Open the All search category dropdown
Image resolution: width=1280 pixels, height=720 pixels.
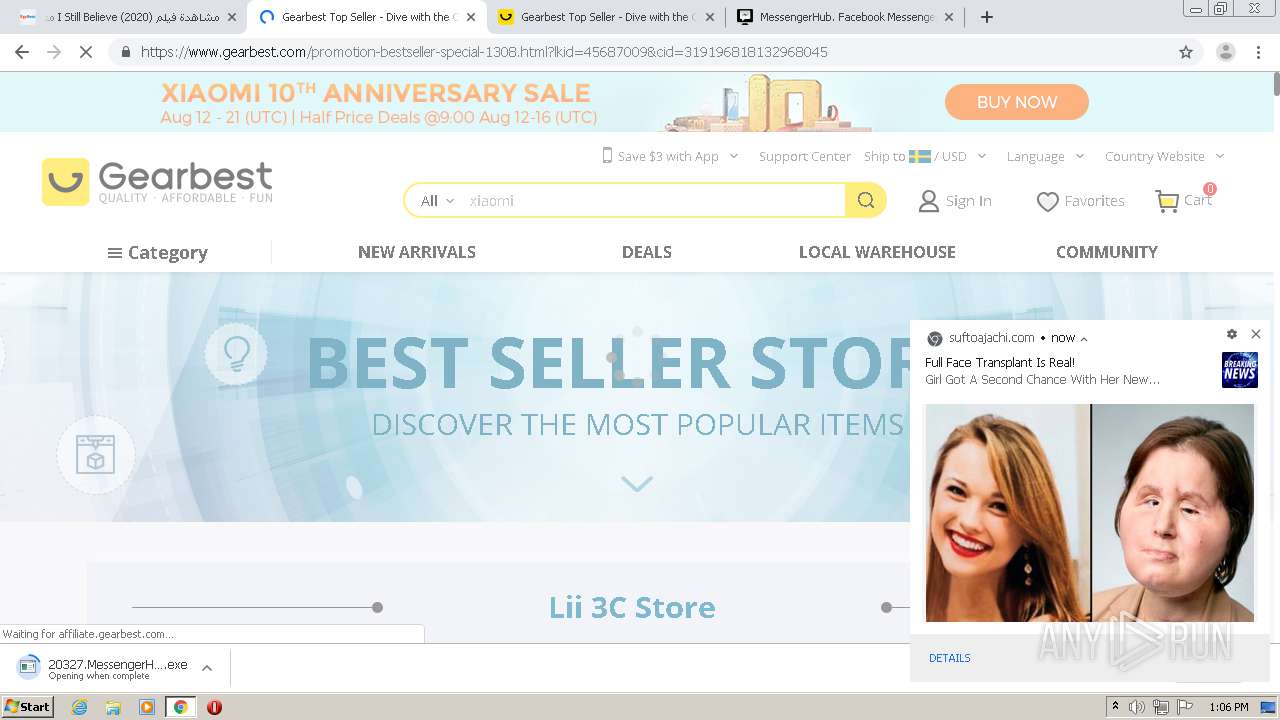click(x=437, y=201)
